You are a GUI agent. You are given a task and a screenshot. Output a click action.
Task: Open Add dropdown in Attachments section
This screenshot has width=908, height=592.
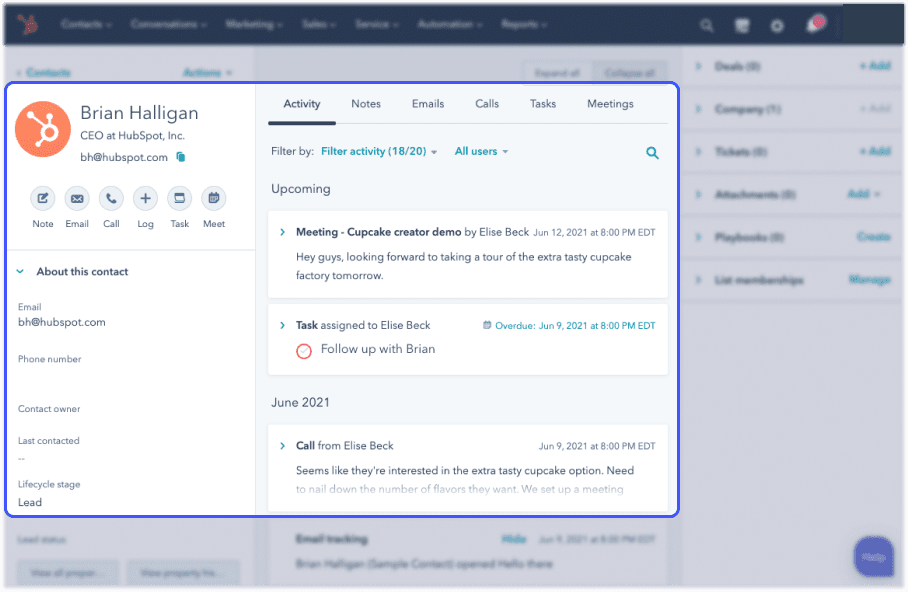(x=863, y=194)
